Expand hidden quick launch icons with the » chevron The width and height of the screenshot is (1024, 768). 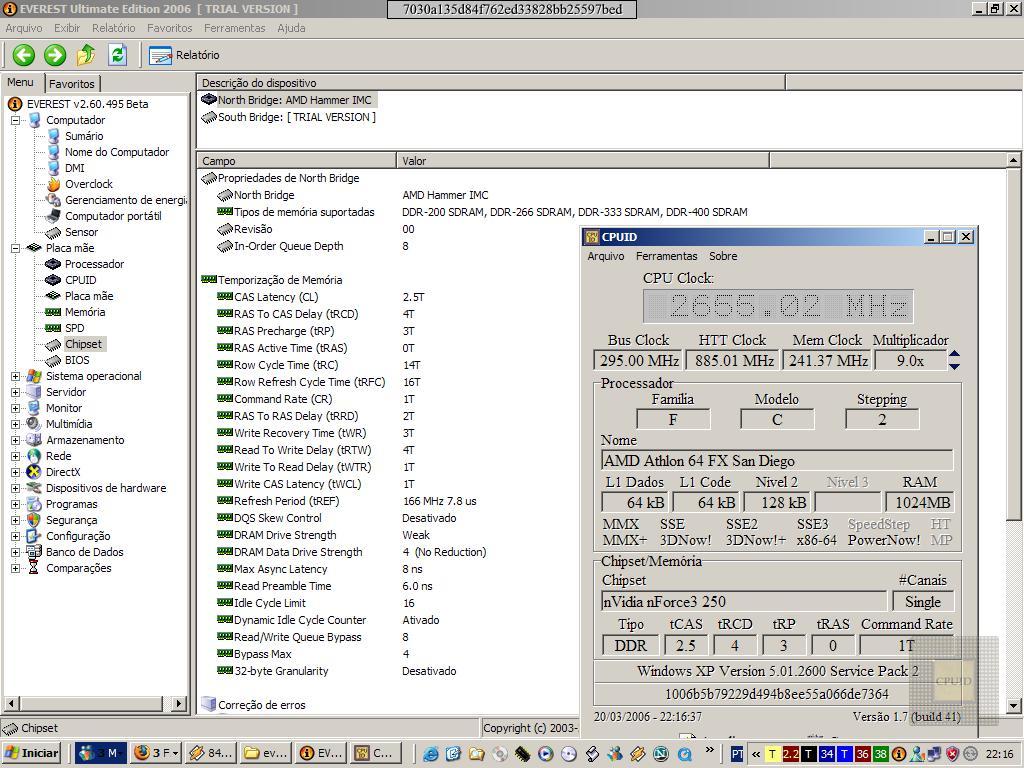pyautogui.click(x=710, y=750)
